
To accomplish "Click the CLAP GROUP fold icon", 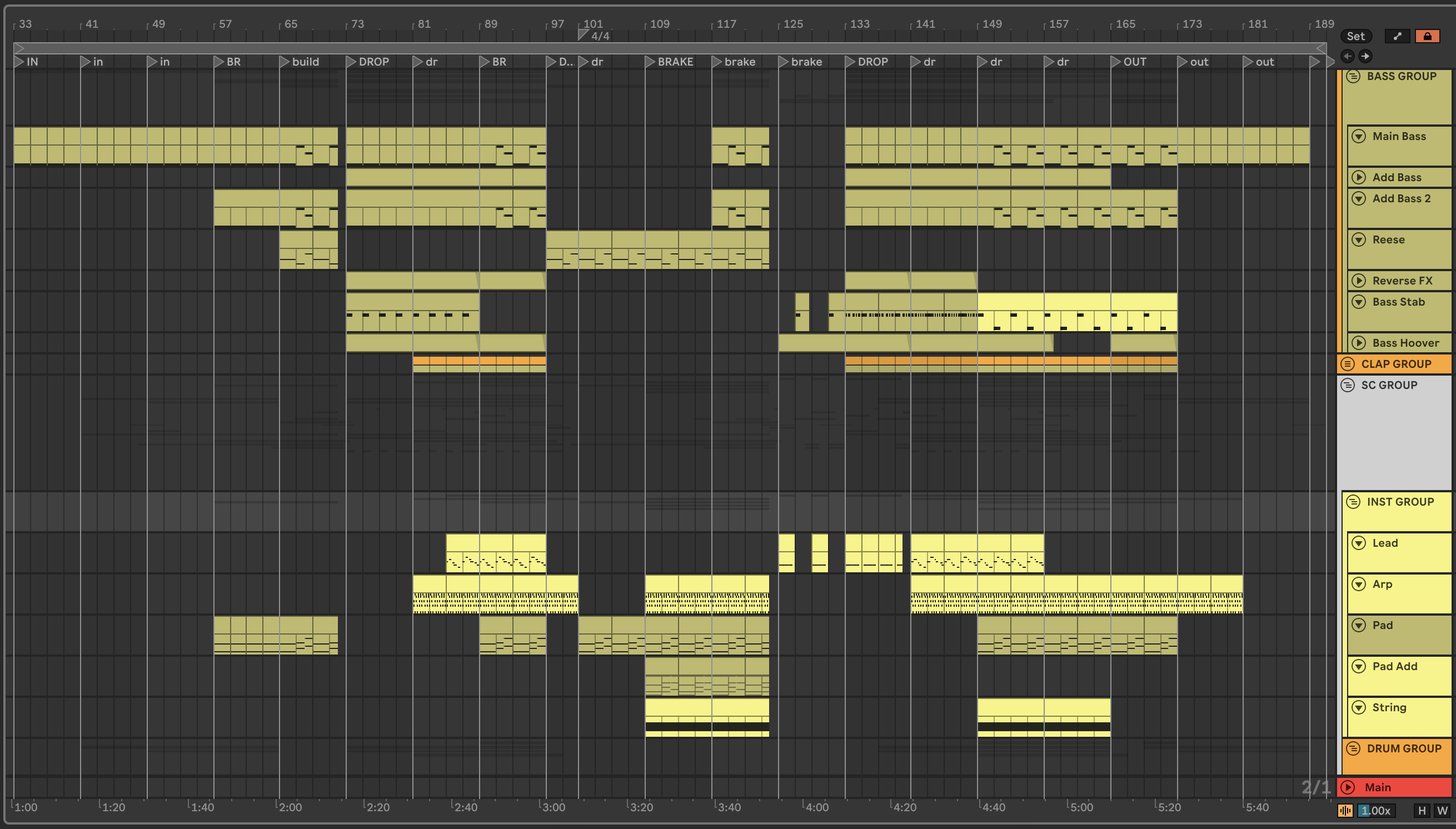I will 1347,364.
